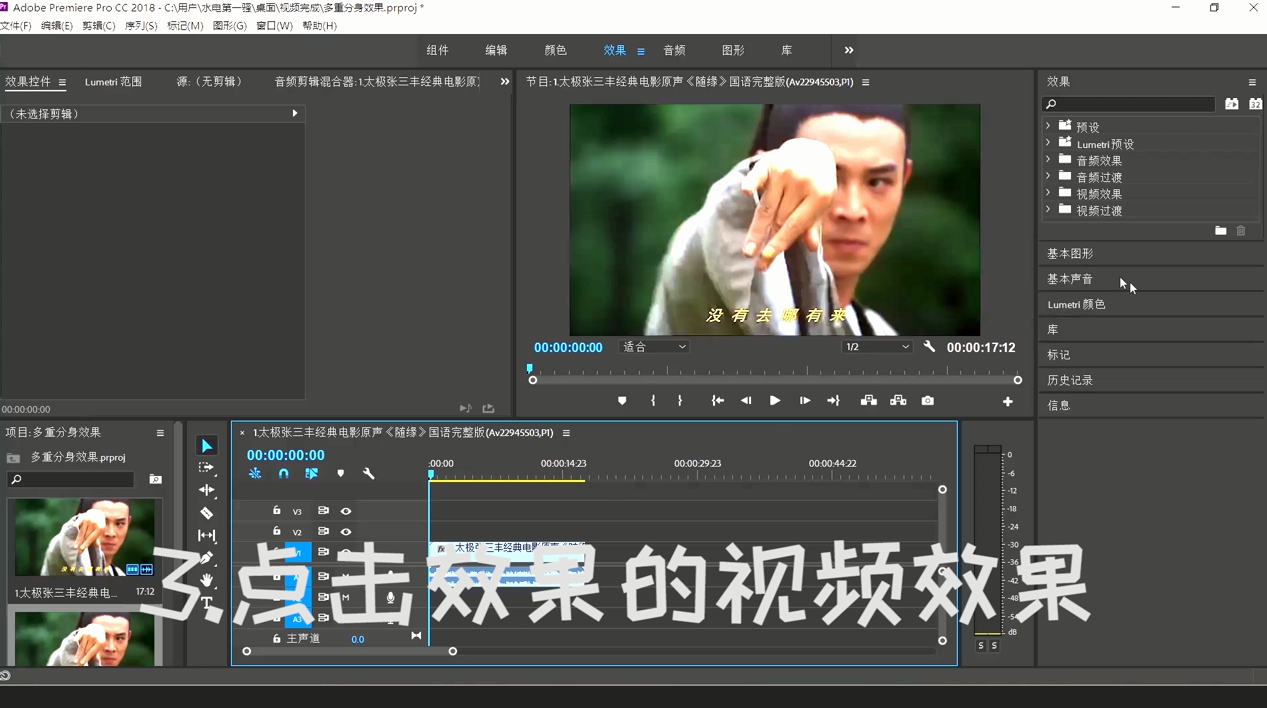The image size is (1267, 708).
Task: Toggle nest sequence insert mode in timeline
Action: 255,474
